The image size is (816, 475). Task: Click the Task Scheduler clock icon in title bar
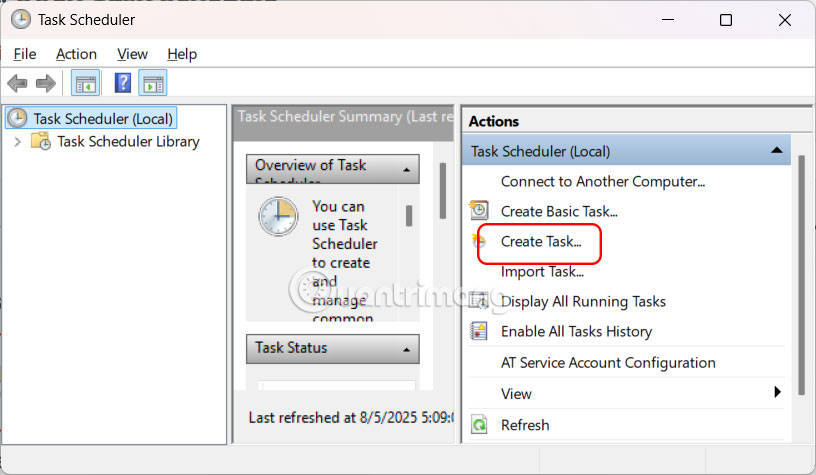[x=21, y=20]
